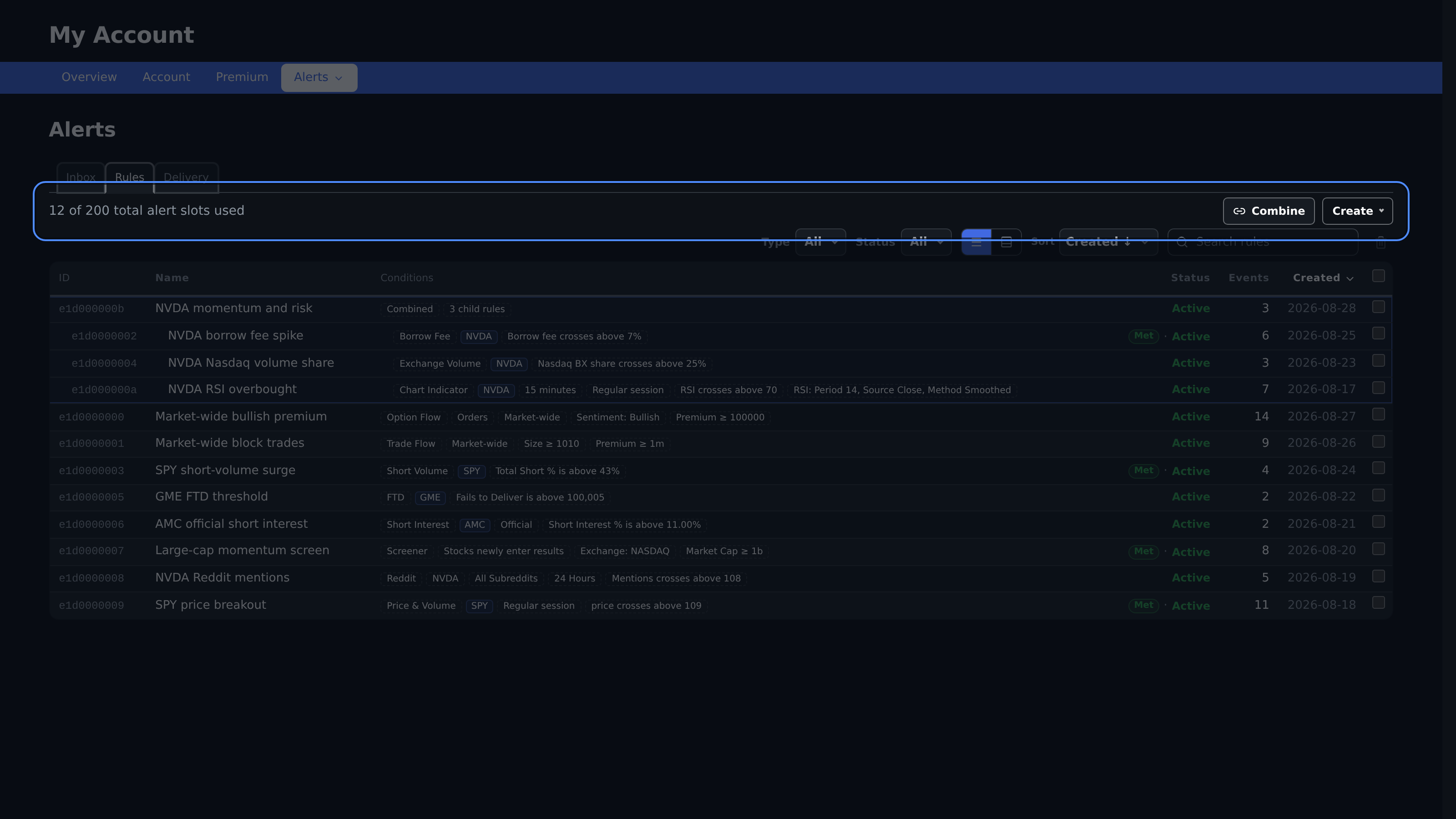Select the compact list view icon

(x=976, y=242)
